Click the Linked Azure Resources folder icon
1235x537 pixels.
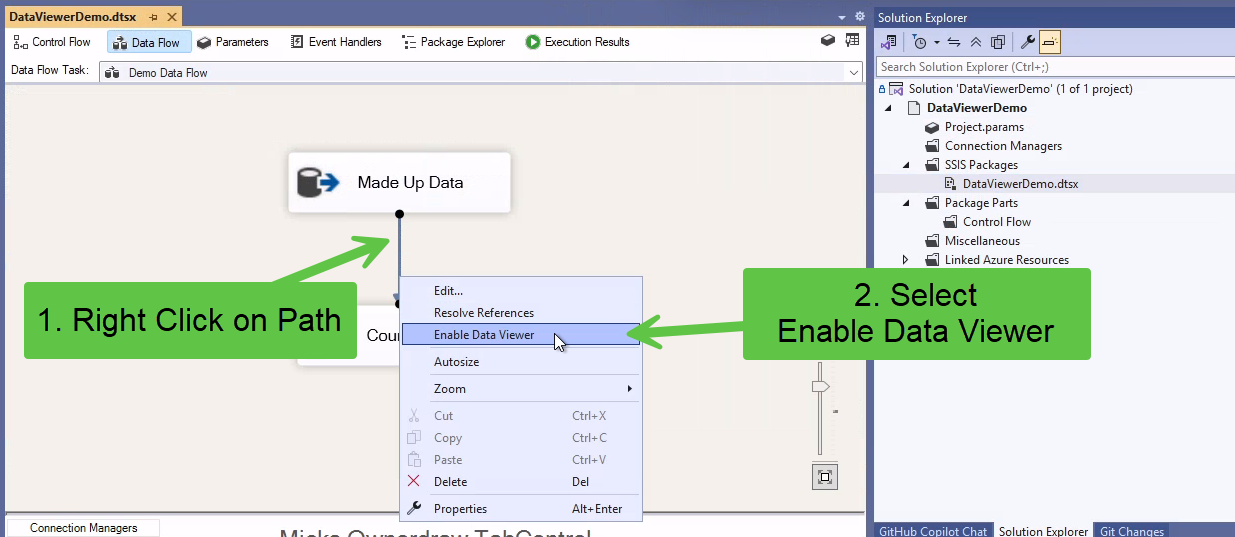tap(932, 260)
